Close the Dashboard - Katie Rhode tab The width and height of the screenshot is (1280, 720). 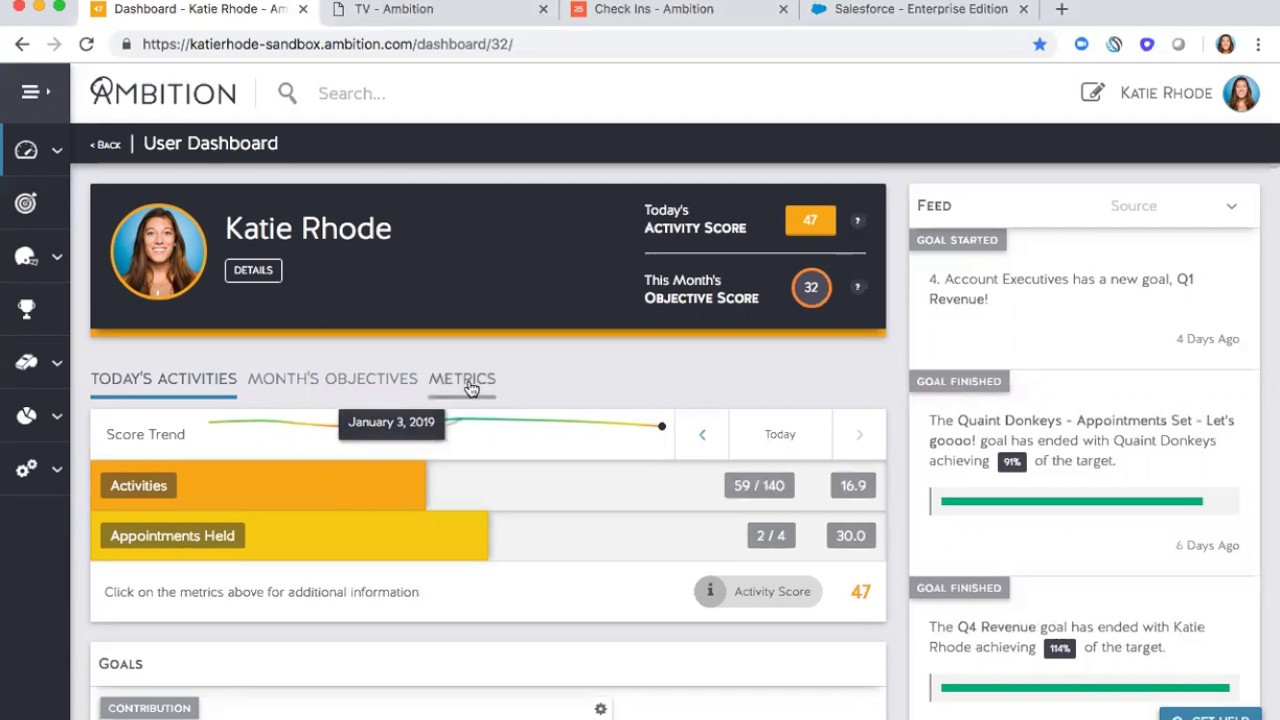coord(303,9)
